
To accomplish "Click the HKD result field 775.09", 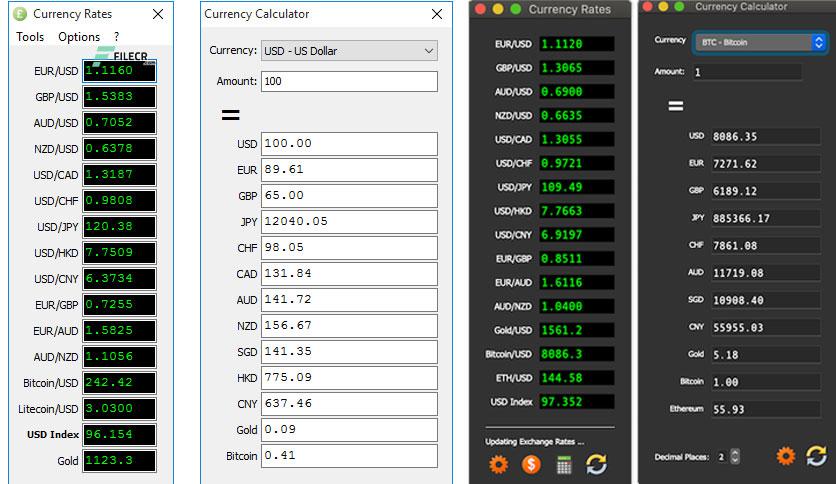I will pos(349,378).
